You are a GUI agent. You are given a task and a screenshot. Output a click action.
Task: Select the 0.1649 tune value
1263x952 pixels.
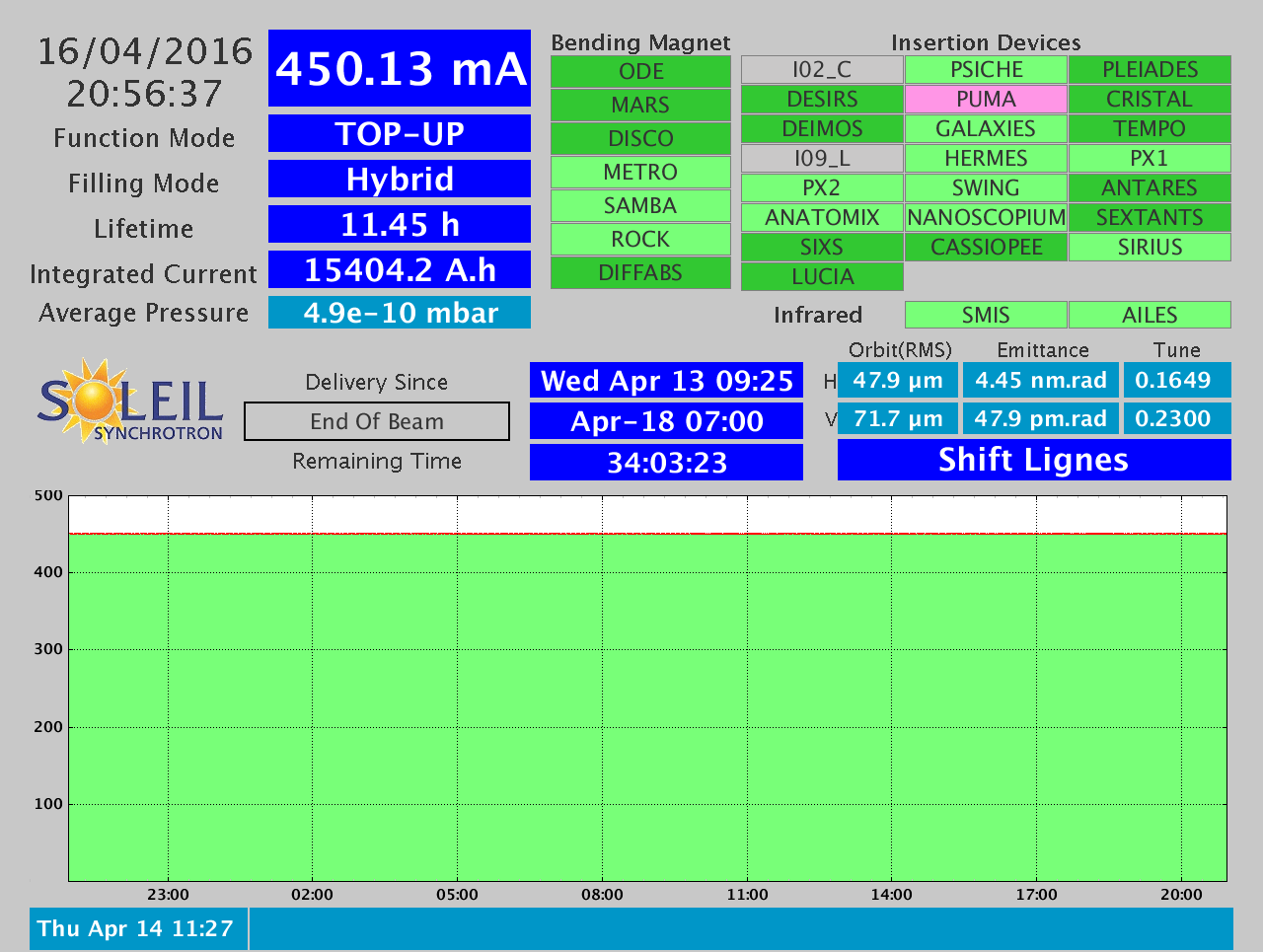coord(1177,380)
